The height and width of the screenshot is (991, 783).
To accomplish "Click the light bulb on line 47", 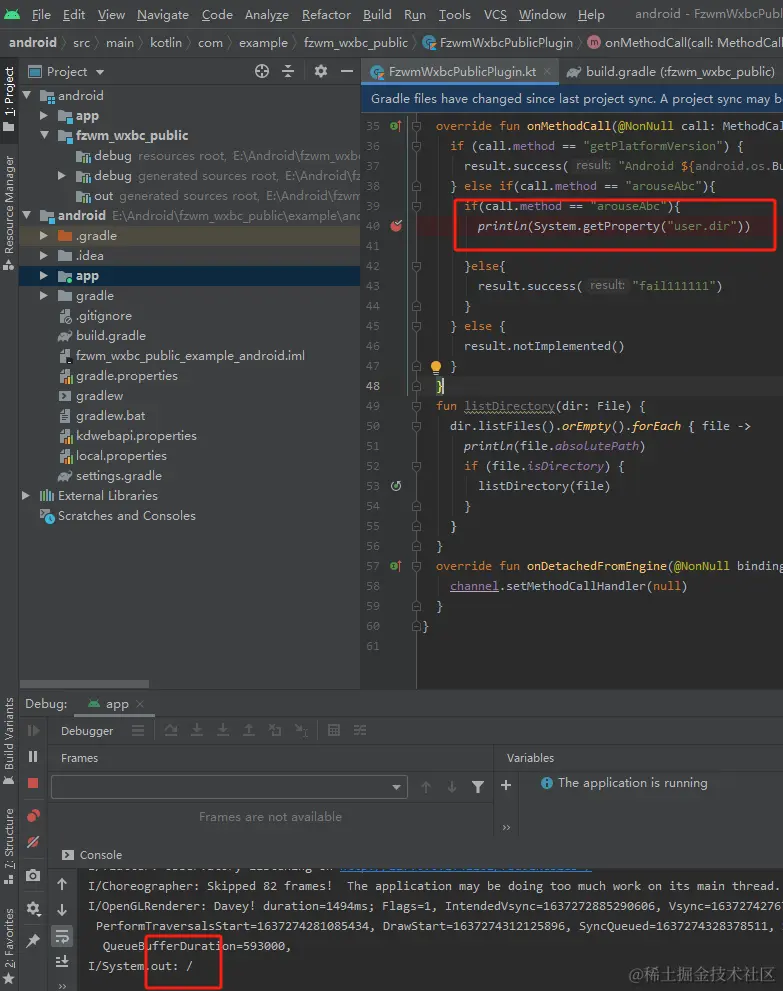I will 435,366.
